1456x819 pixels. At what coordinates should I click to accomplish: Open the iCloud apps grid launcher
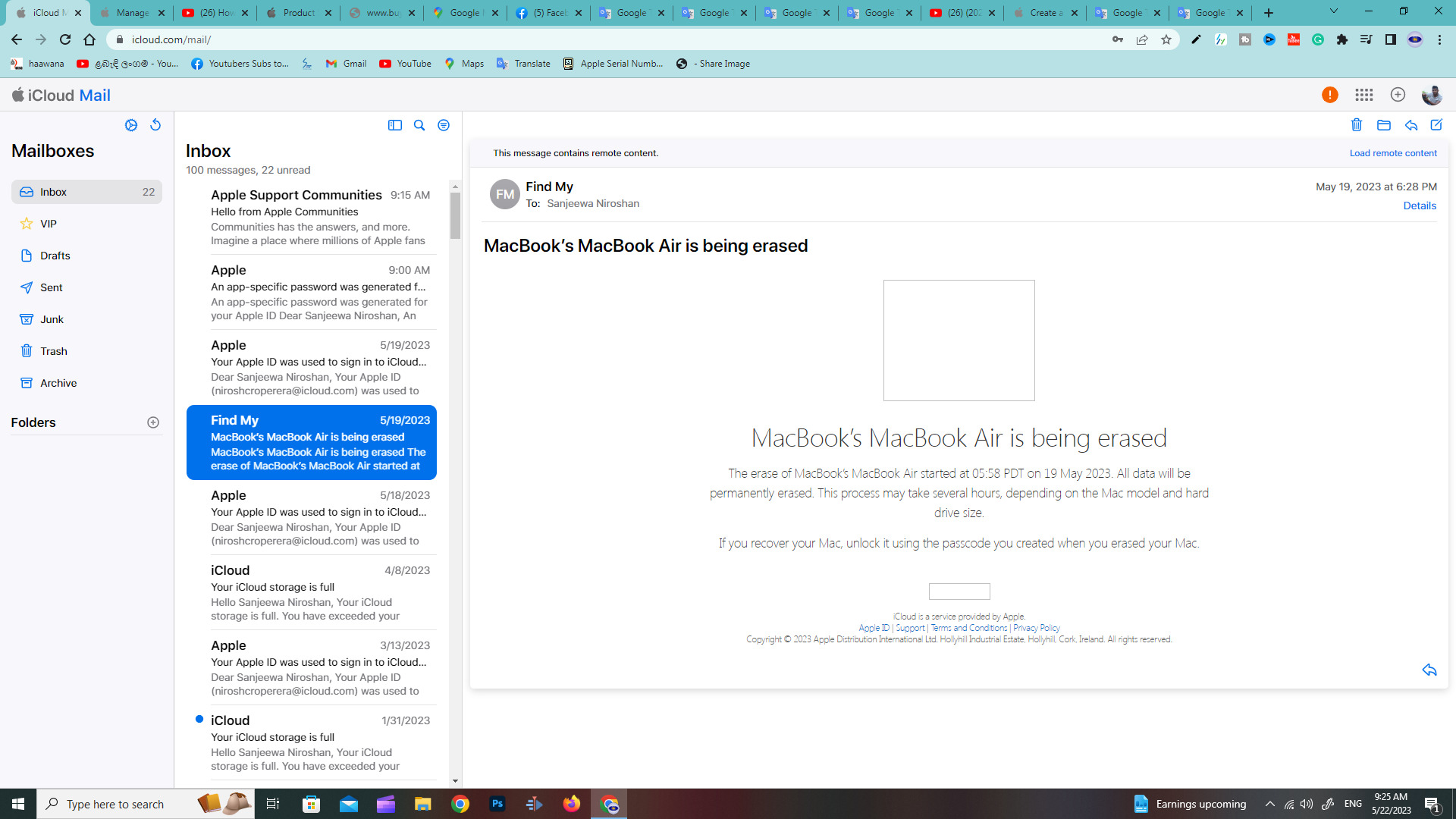pos(1364,95)
